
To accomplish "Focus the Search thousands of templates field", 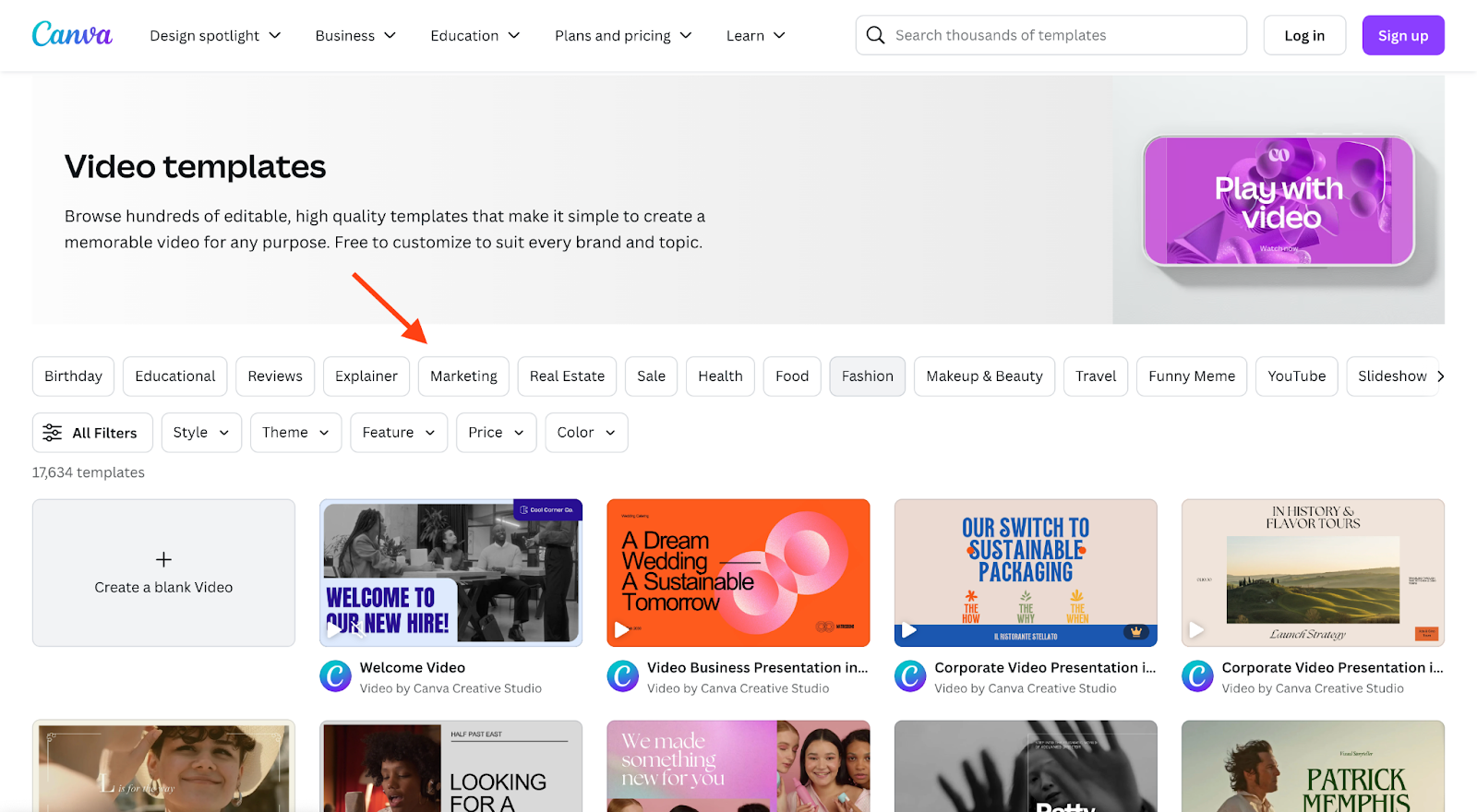I will [1051, 35].
